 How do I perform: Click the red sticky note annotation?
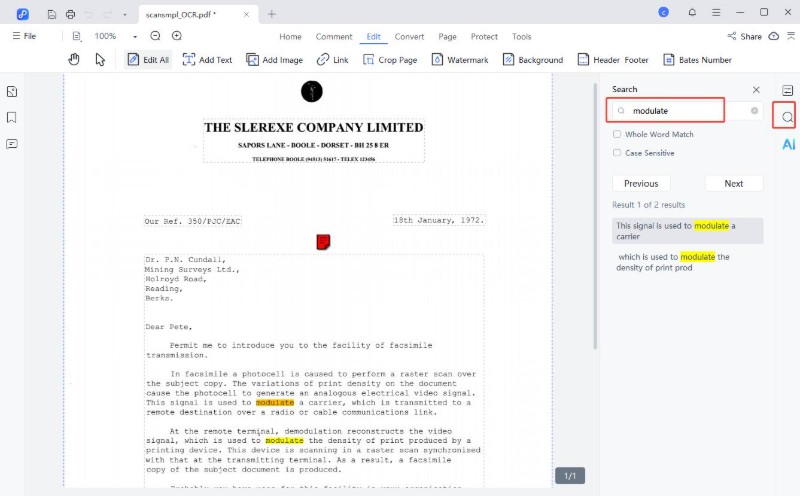point(323,242)
